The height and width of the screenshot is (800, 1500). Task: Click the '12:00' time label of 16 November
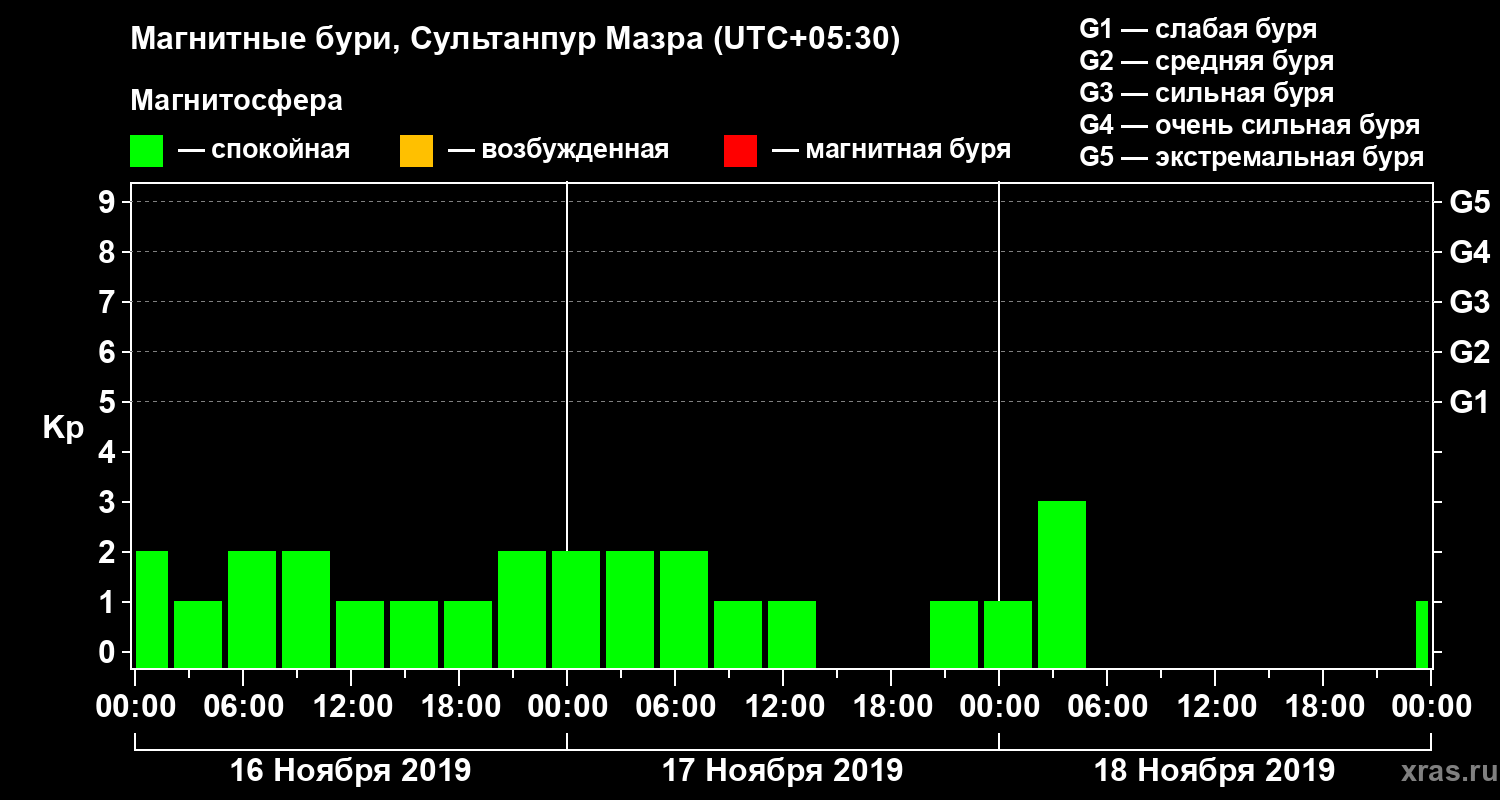[x=351, y=706]
